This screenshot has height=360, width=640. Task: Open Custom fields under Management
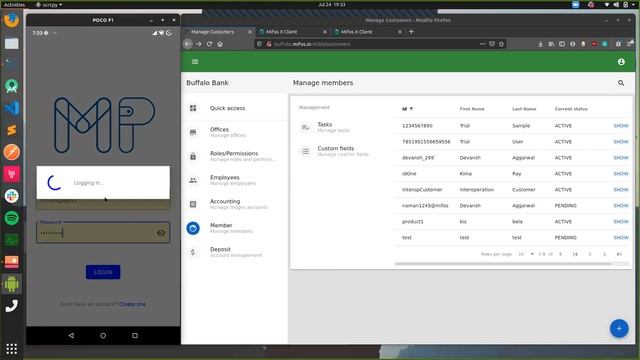click(x=341, y=151)
